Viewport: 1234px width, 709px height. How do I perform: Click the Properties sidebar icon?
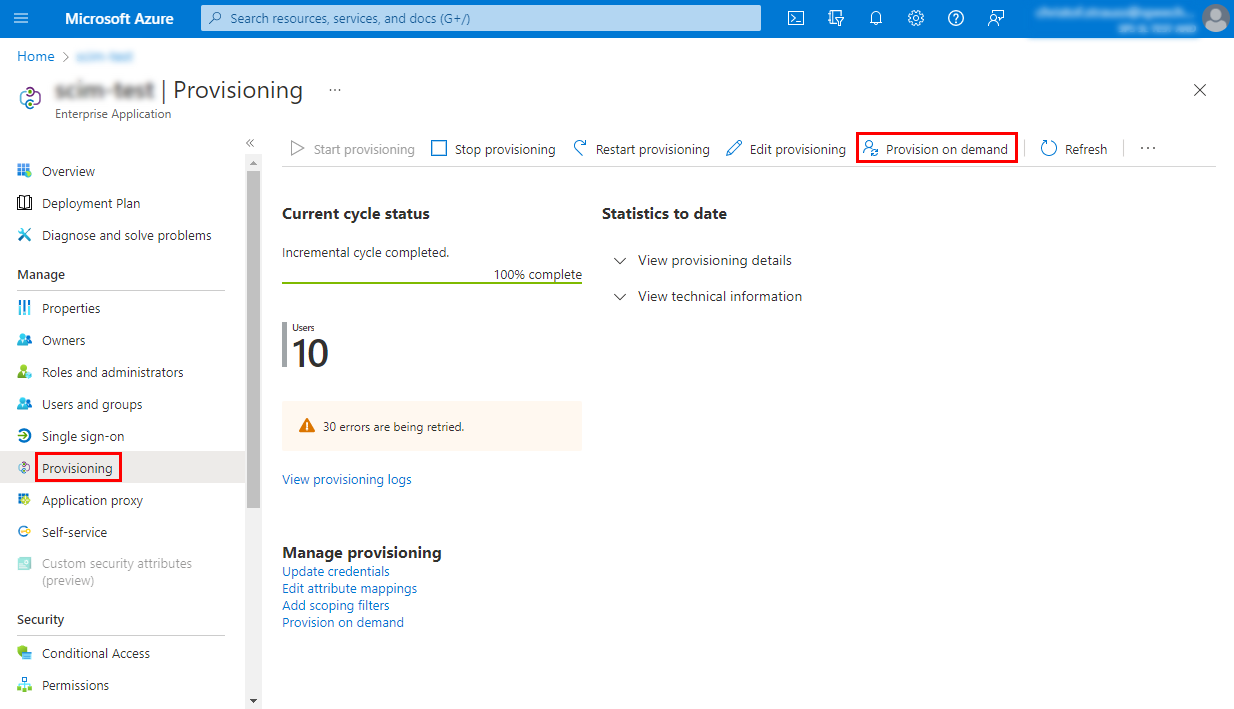[25, 308]
